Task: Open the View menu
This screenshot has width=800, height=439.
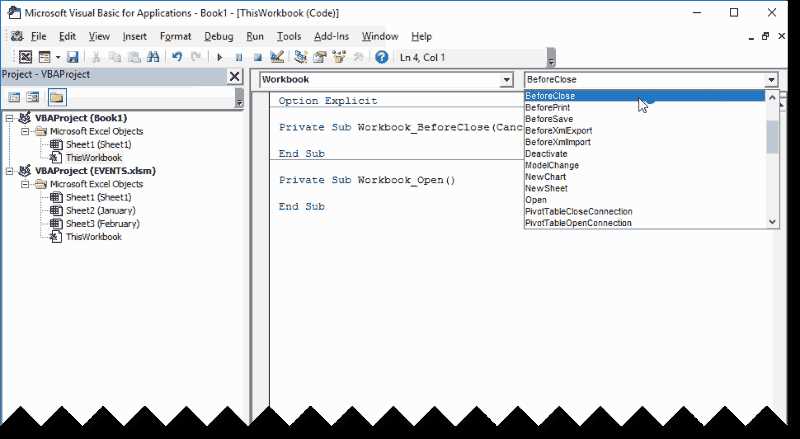Action: [x=99, y=36]
